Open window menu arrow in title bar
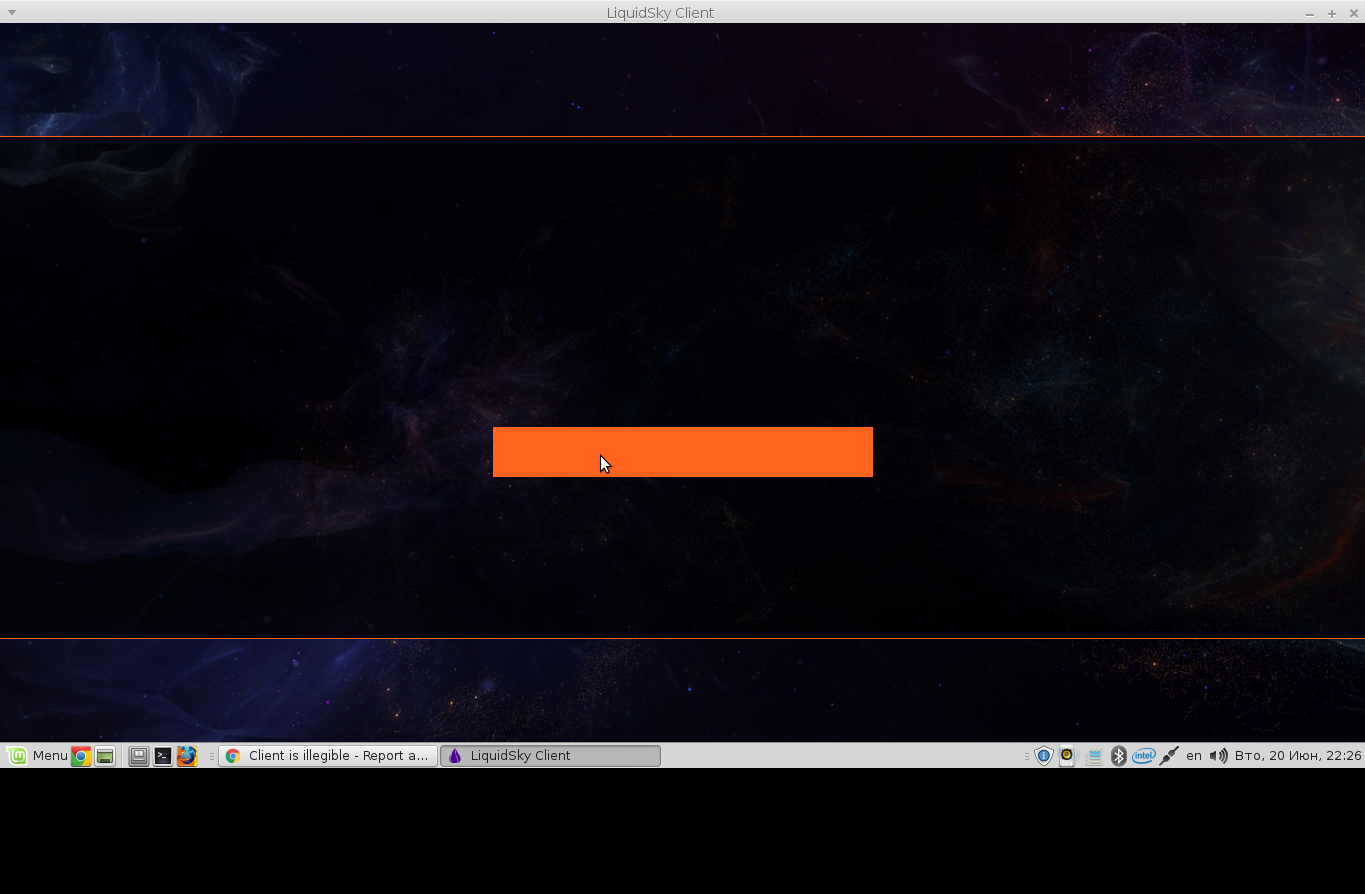 [12, 12]
